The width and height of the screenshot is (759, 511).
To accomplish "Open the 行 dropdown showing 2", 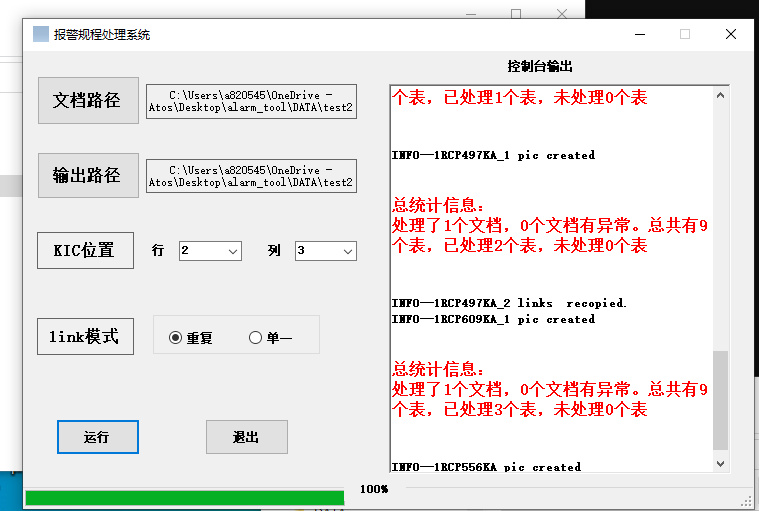I will (x=210, y=251).
